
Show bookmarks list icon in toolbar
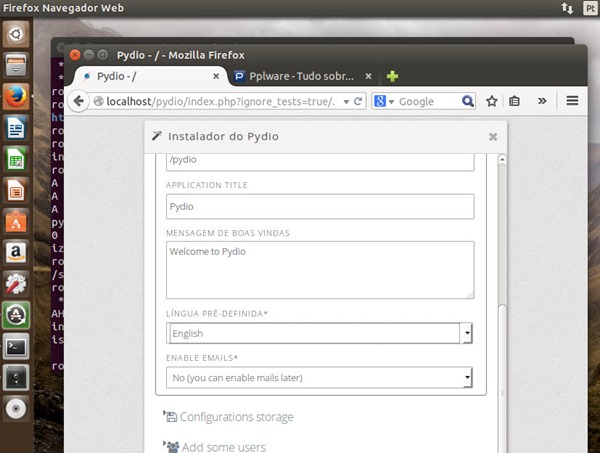coord(514,101)
